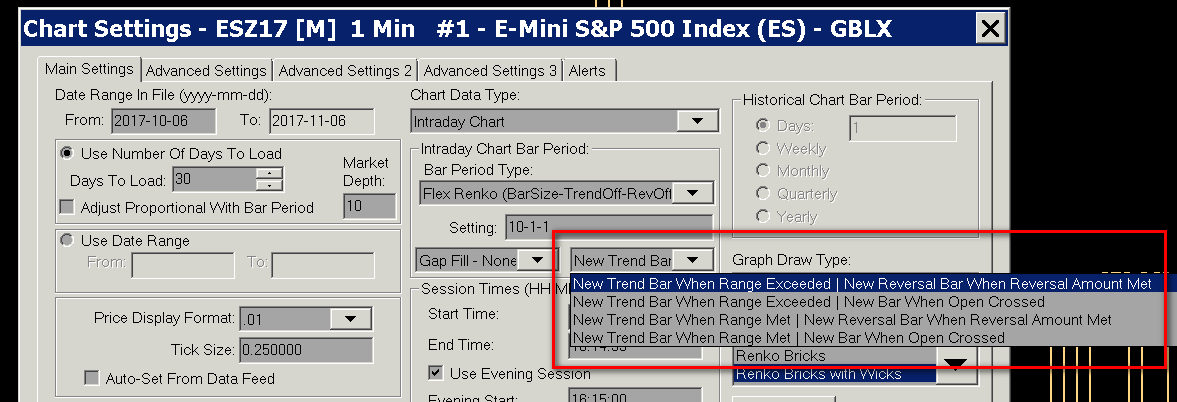
Task: Click the historical Days count field
Action: [903, 128]
